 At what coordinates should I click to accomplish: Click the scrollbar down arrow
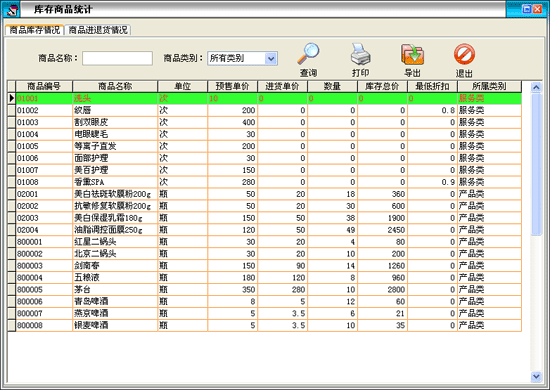pyautogui.click(x=536, y=377)
